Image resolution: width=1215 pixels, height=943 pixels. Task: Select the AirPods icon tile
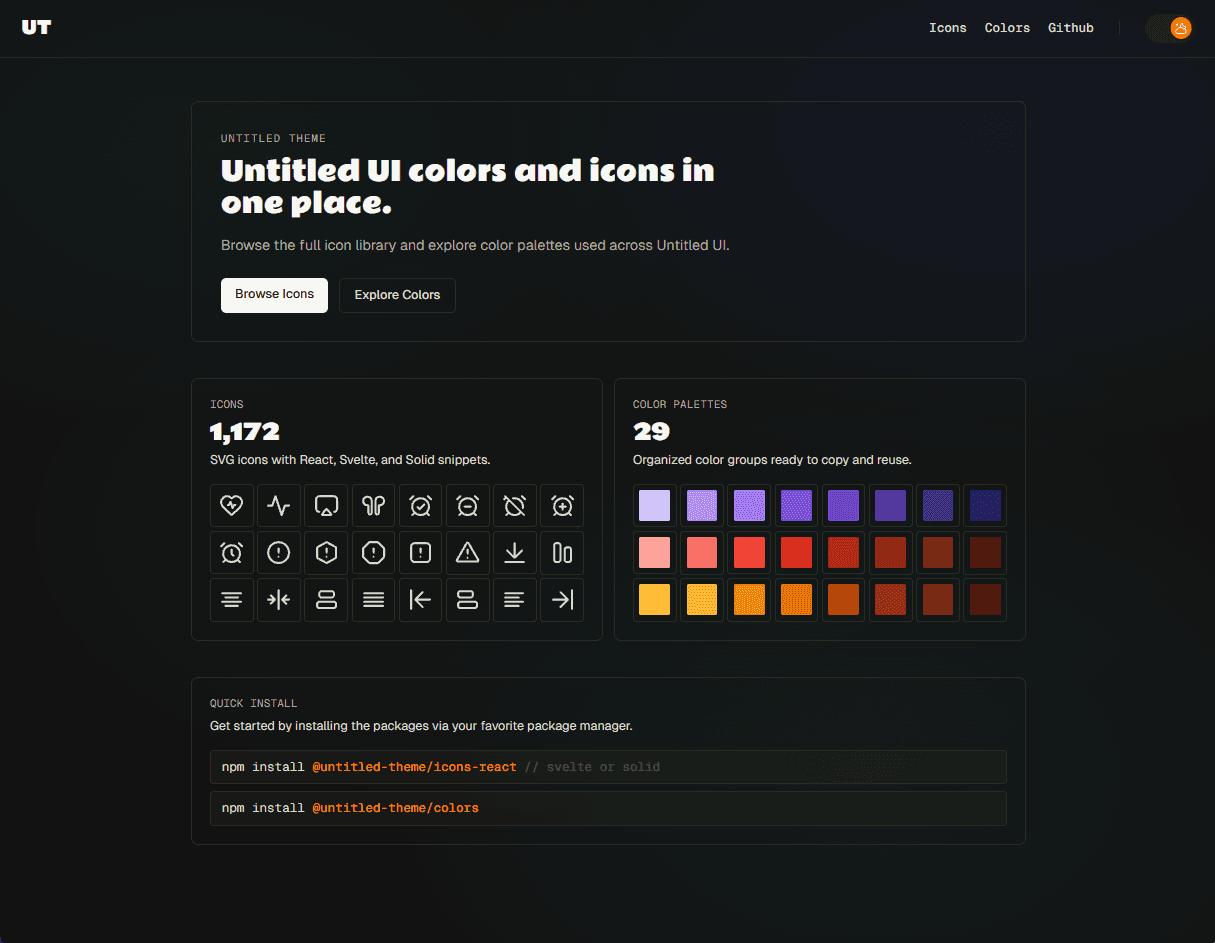coord(373,506)
